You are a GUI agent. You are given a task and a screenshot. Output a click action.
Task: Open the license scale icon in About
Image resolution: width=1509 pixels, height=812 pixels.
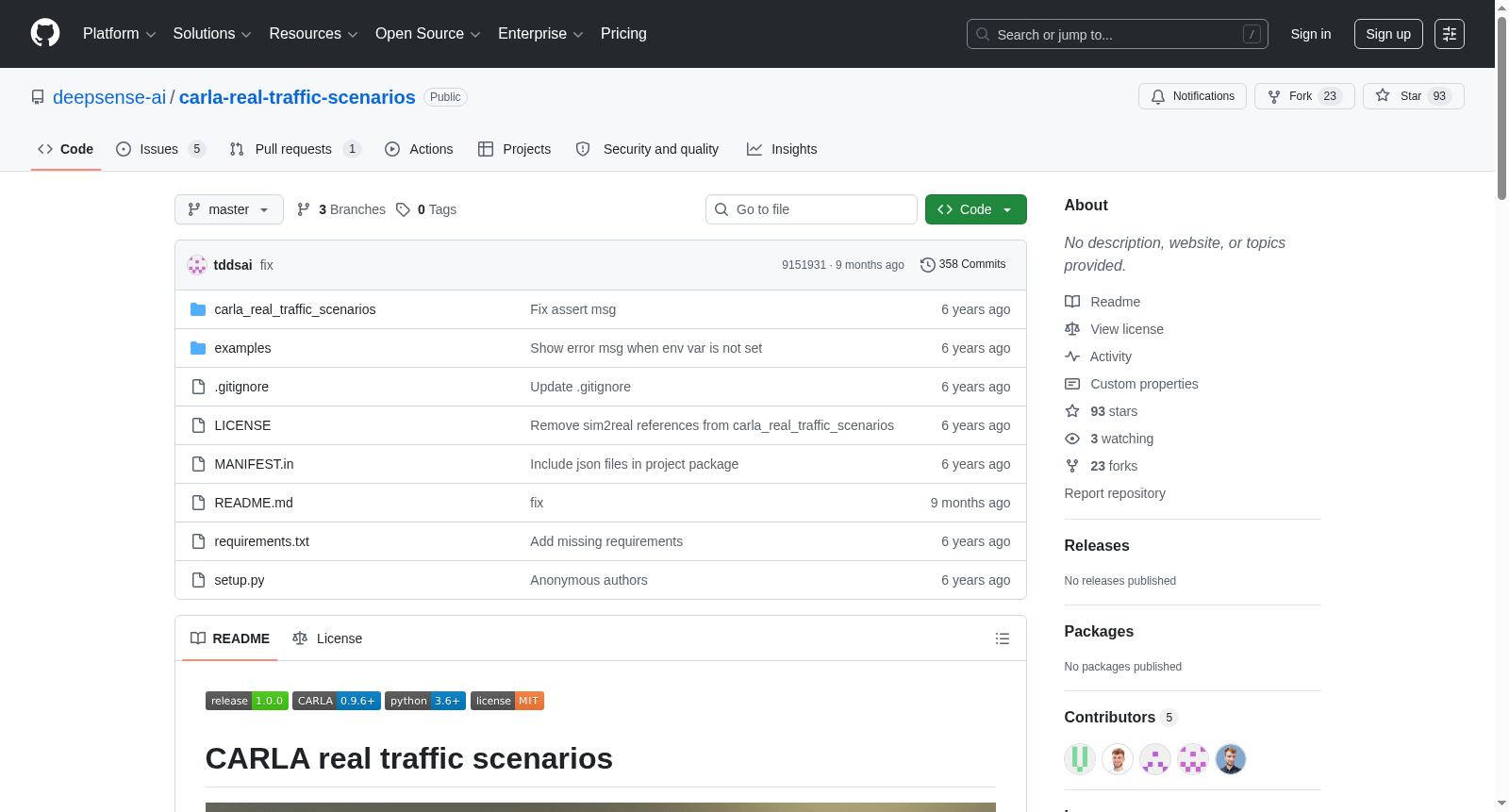[x=1072, y=329]
